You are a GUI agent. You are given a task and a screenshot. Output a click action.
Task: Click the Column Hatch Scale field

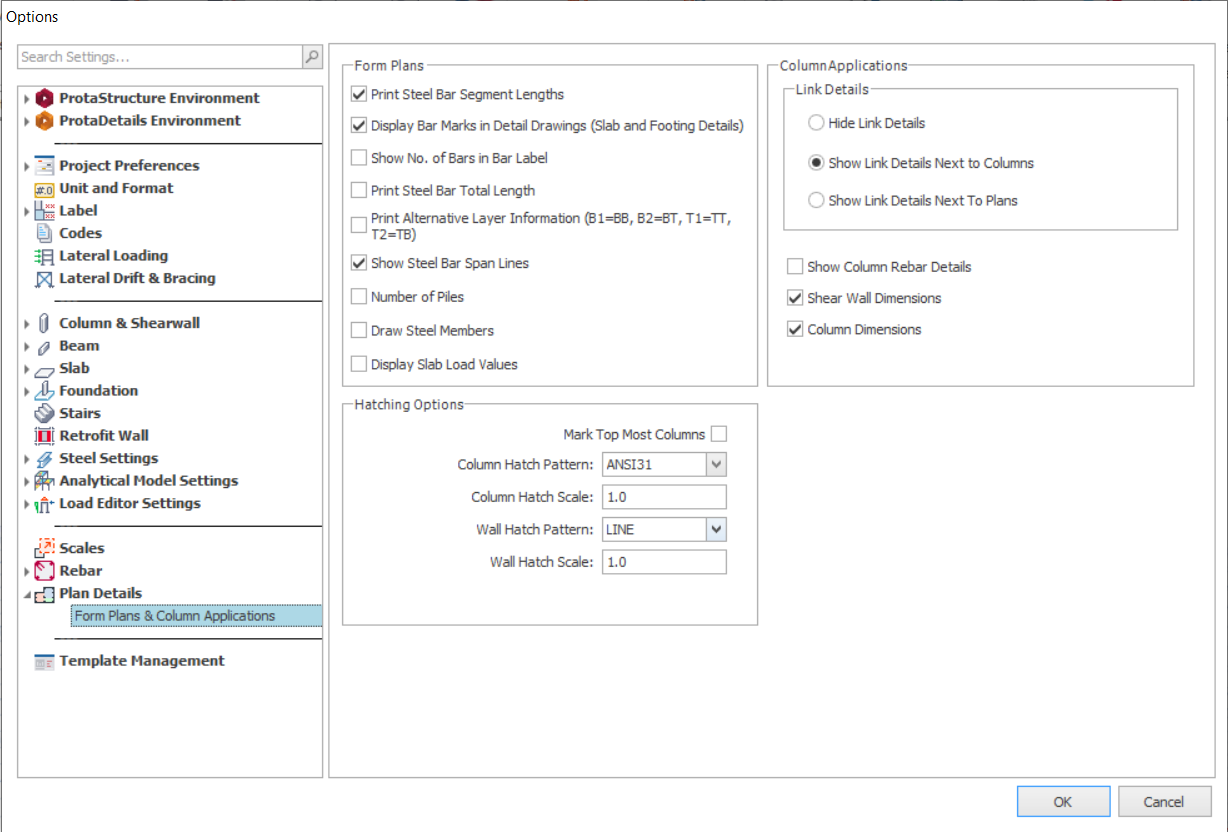663,497
